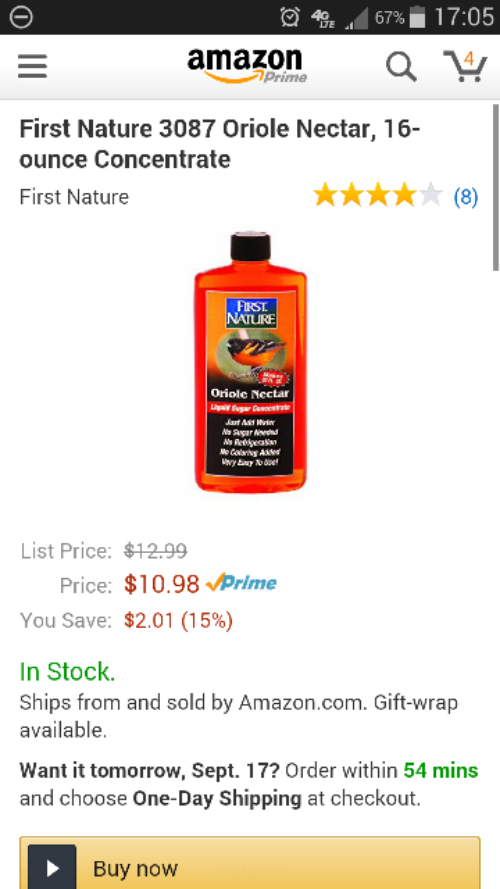Tap the $10.98 price
The width and height of the screenshot is (500, 889).
point(162,583)
